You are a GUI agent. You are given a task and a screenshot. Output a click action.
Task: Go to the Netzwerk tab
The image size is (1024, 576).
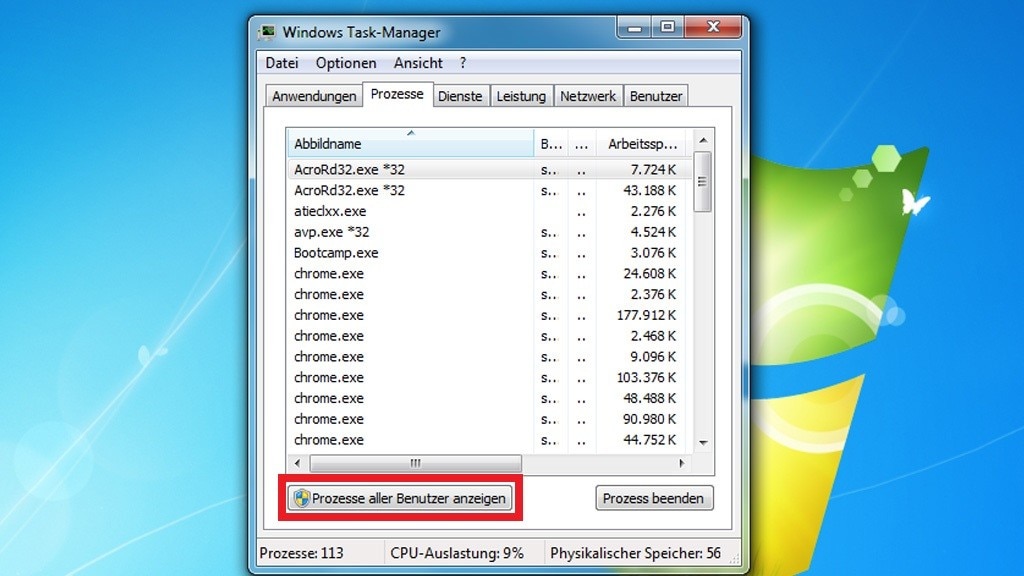[x=588, y=96]
